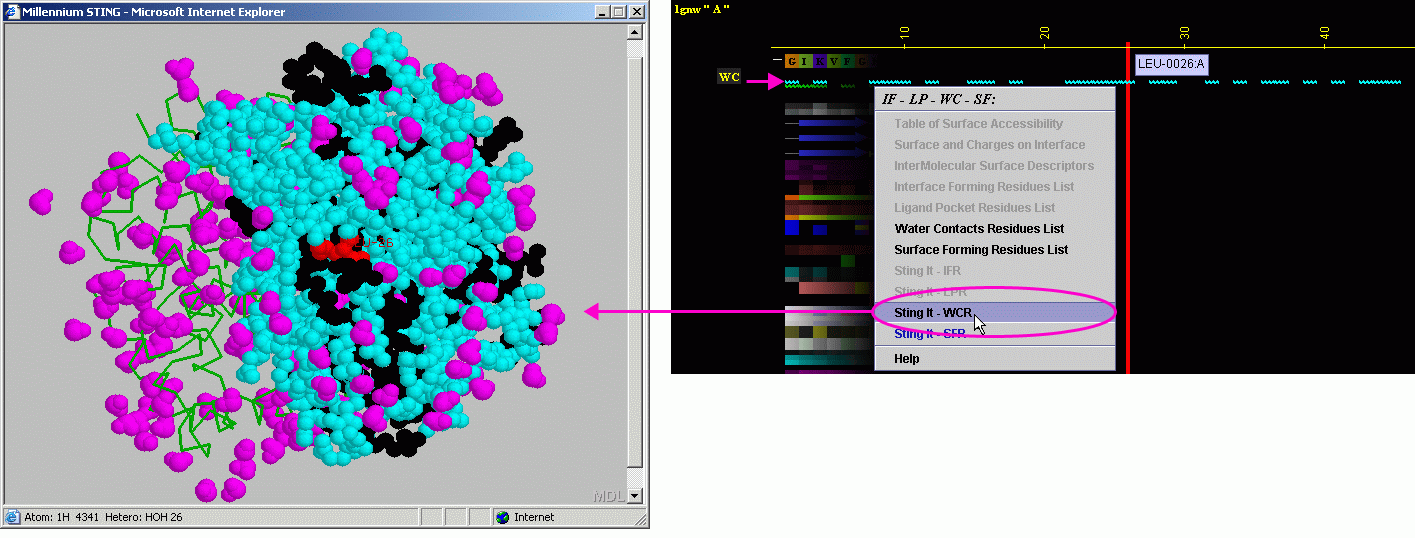Click the scroll up arrow in Millennium STING window
This screenshot has width=1415, height=538.
click(635, 32)
